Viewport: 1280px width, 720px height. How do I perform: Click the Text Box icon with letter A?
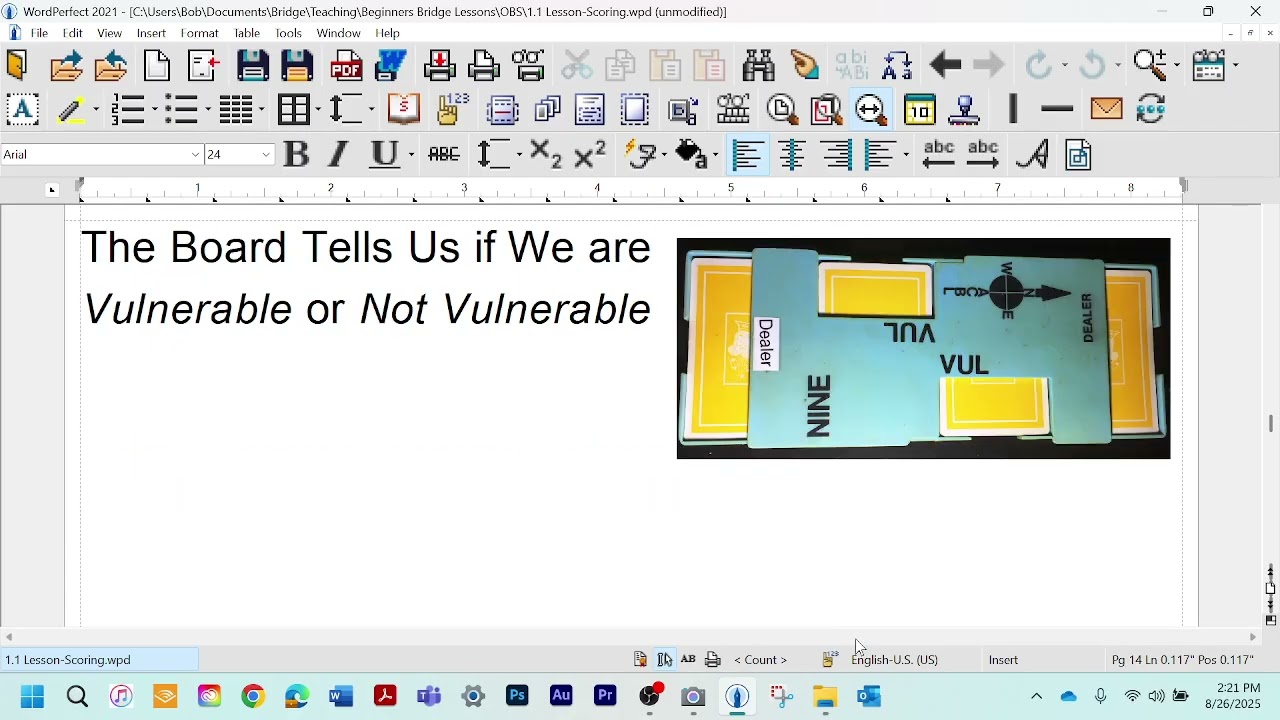[22, 109]
